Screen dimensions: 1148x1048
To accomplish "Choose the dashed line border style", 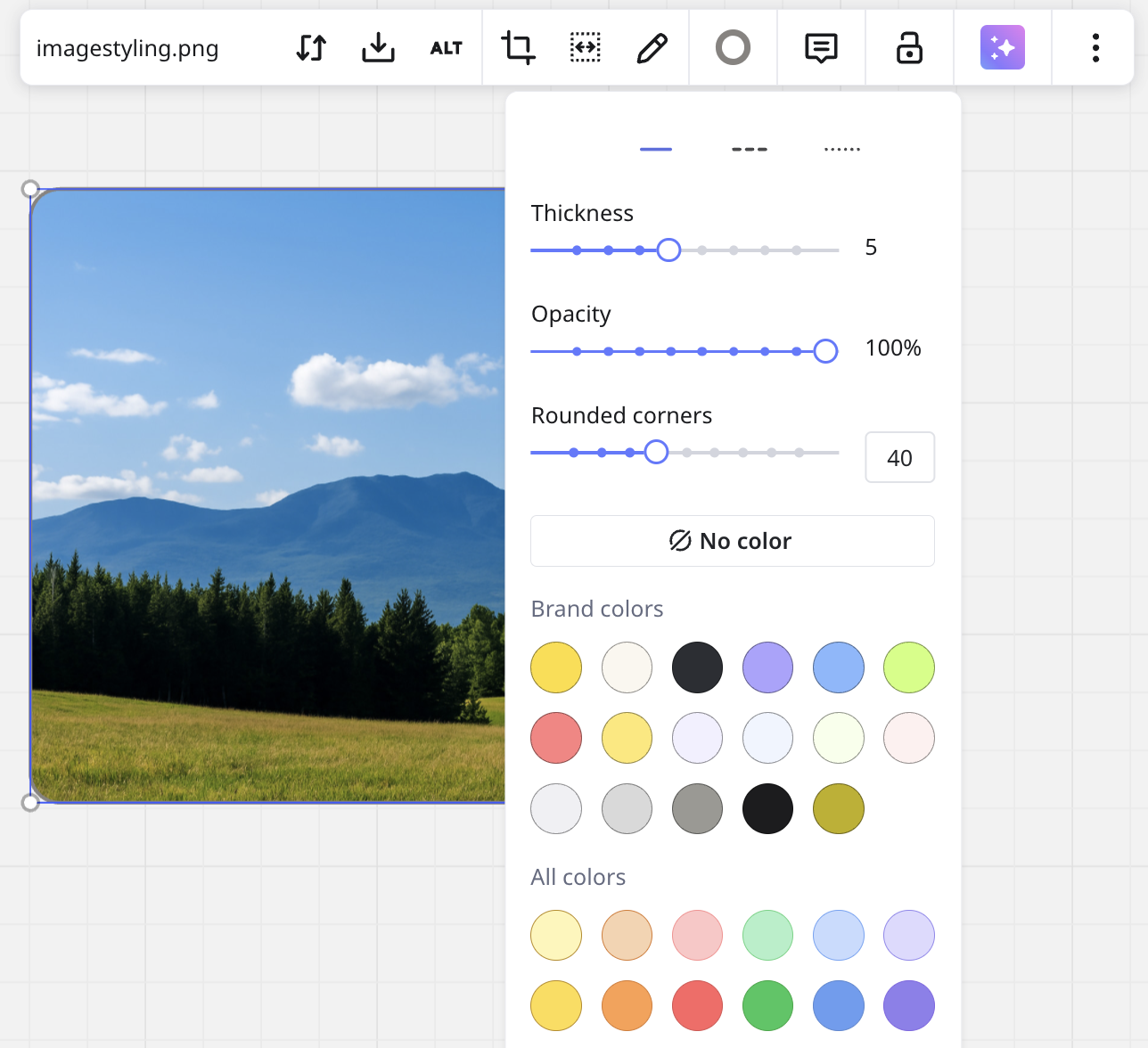I will click(750, 150).
